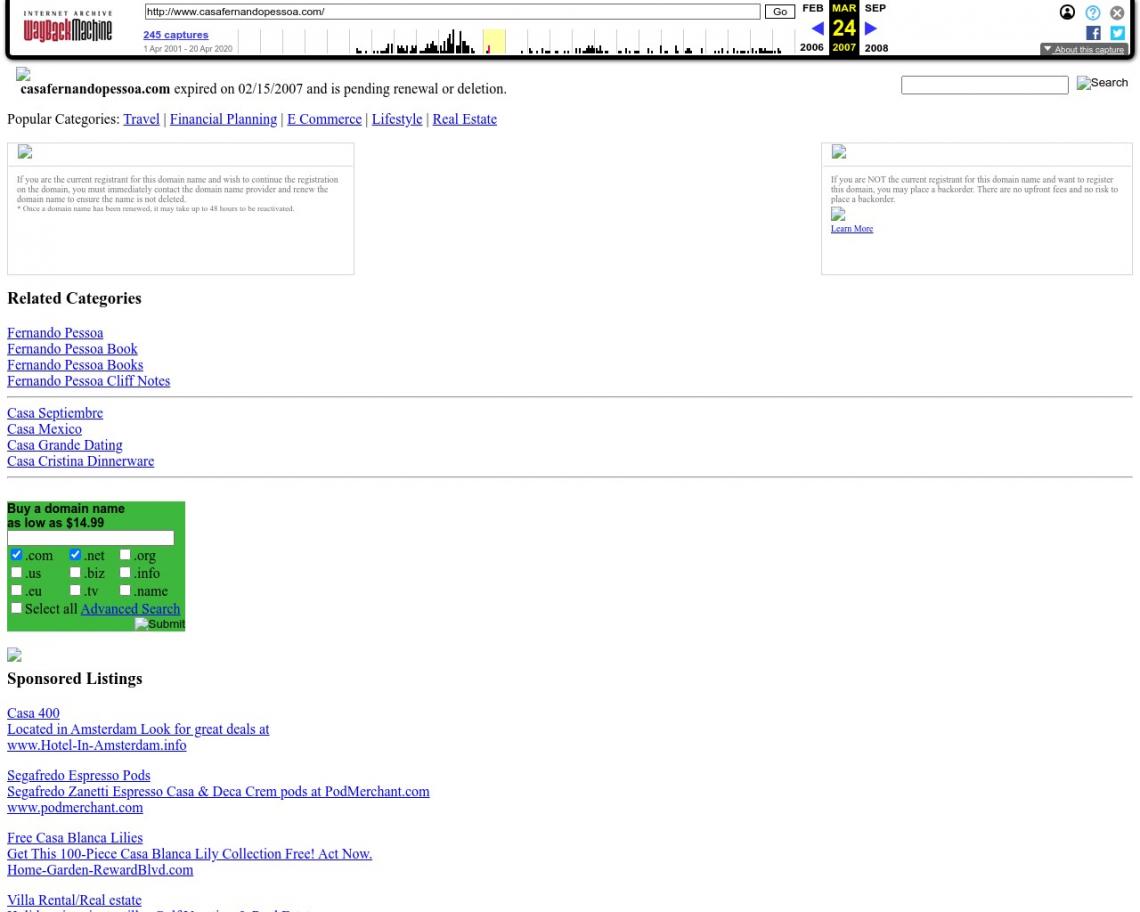The height and width of the screenshot is (912, 1140).
Task: Focus the Wayback URL field
Action: coord(452,12)
